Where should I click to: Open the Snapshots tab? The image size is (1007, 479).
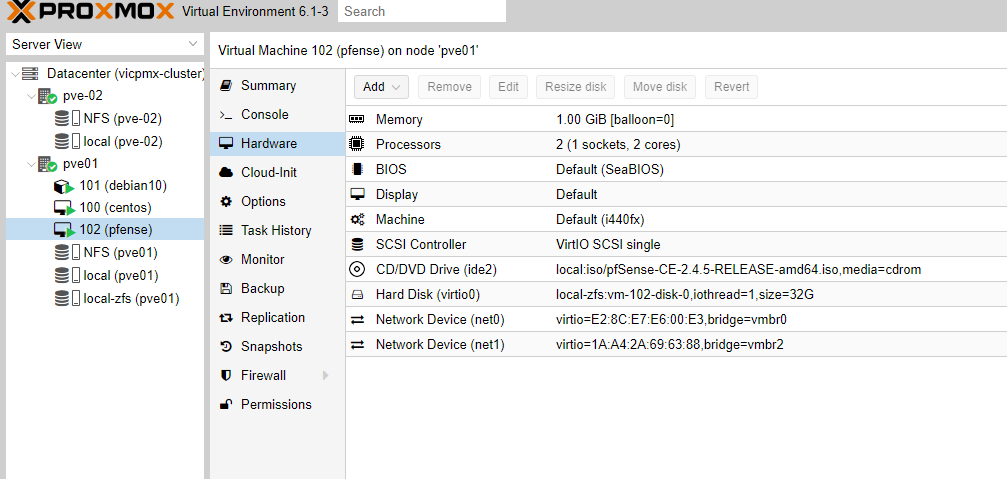click(277, 347)
